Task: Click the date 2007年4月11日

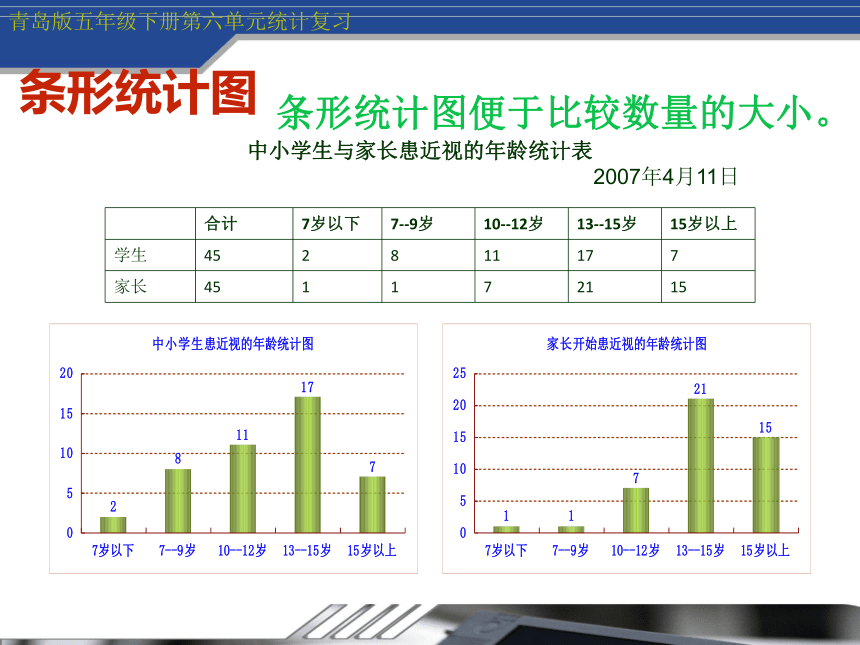Action: click(665, 177)
